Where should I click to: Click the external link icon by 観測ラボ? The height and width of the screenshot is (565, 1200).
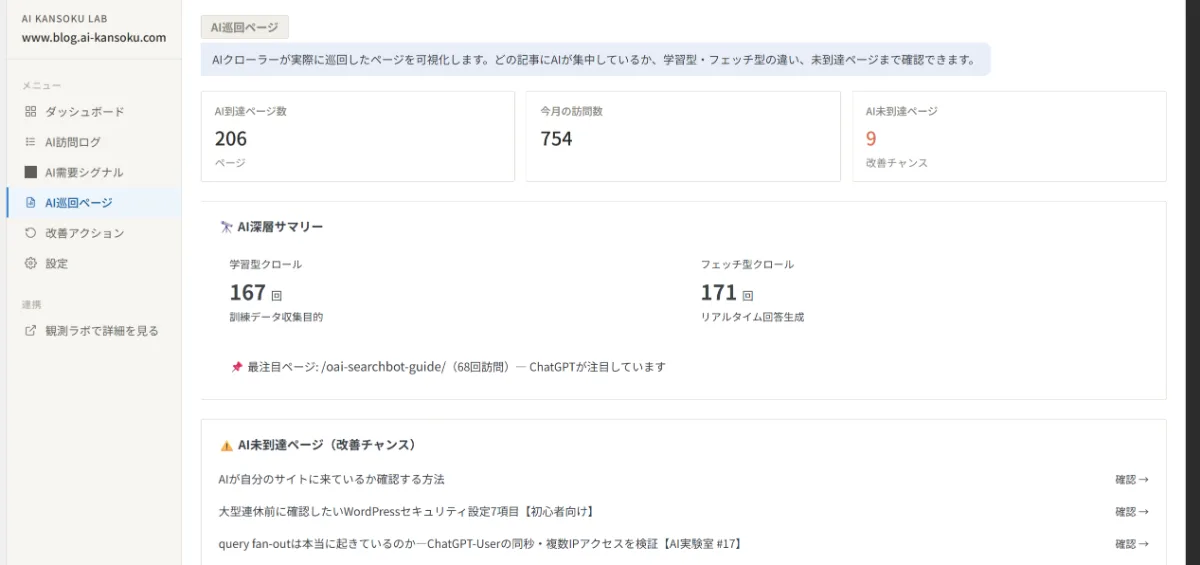(x=30, y=331)
